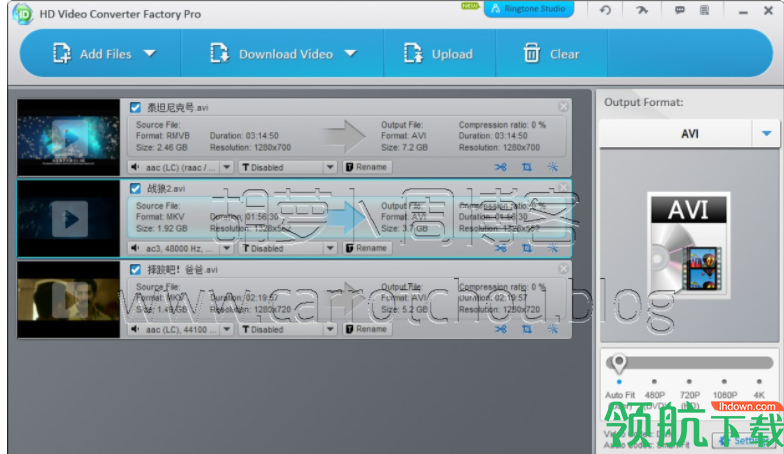Expand the Add Files dropdown arrow

coord(150,53)
